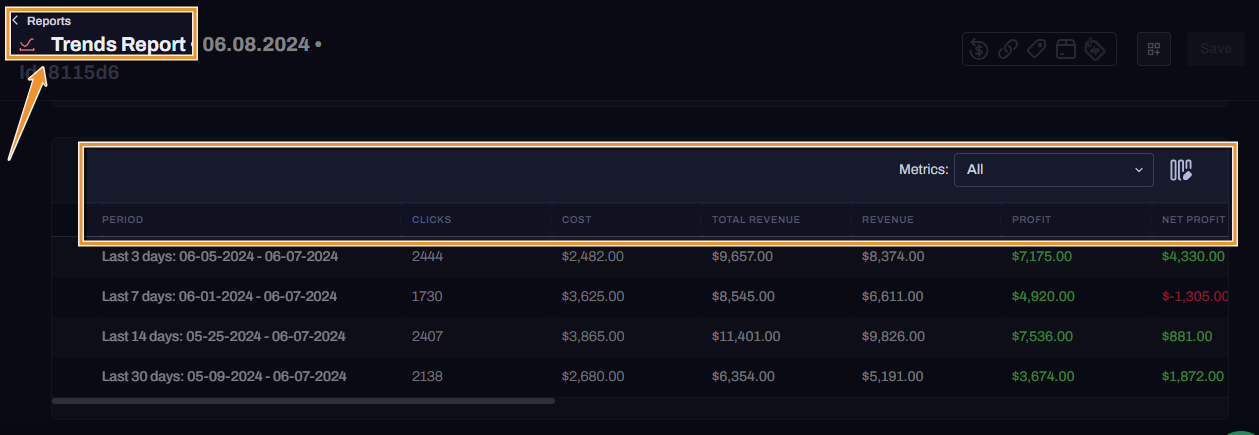Click the Reports breadcrumb link
1259x435 pixels.
coord(48,20)
